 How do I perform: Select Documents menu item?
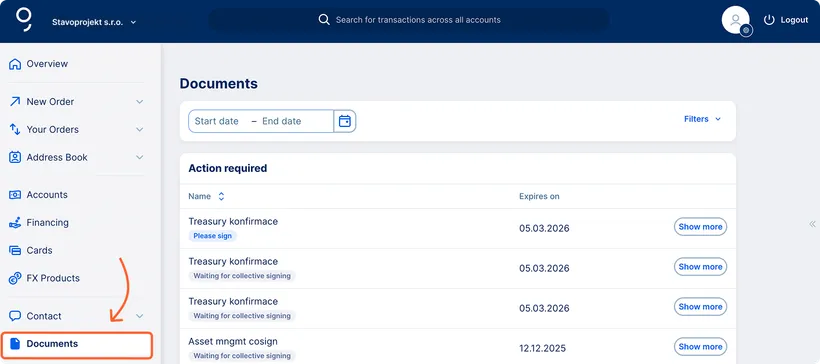[77, 345]
